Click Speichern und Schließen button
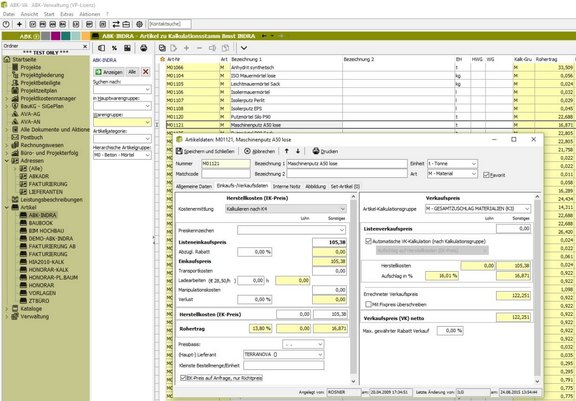Viewport: 576px width, 401px height. (x=205, y=151)
